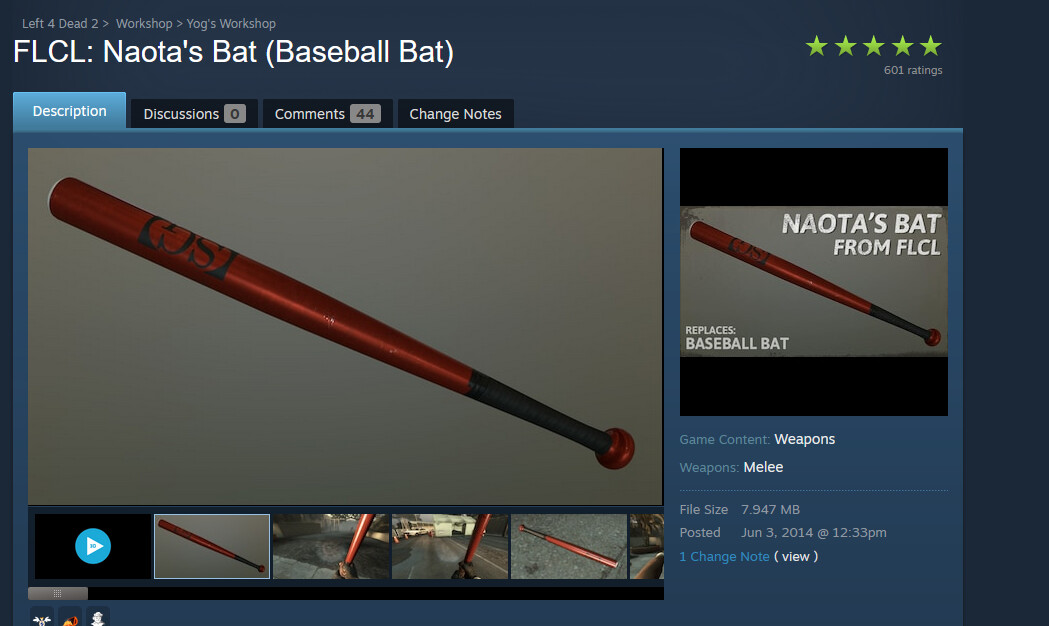The height and width of the screenshot is (626, 1049).
Task: Go to Left 4 Dead 2 breadcrumb
Action: click(60, 23)
